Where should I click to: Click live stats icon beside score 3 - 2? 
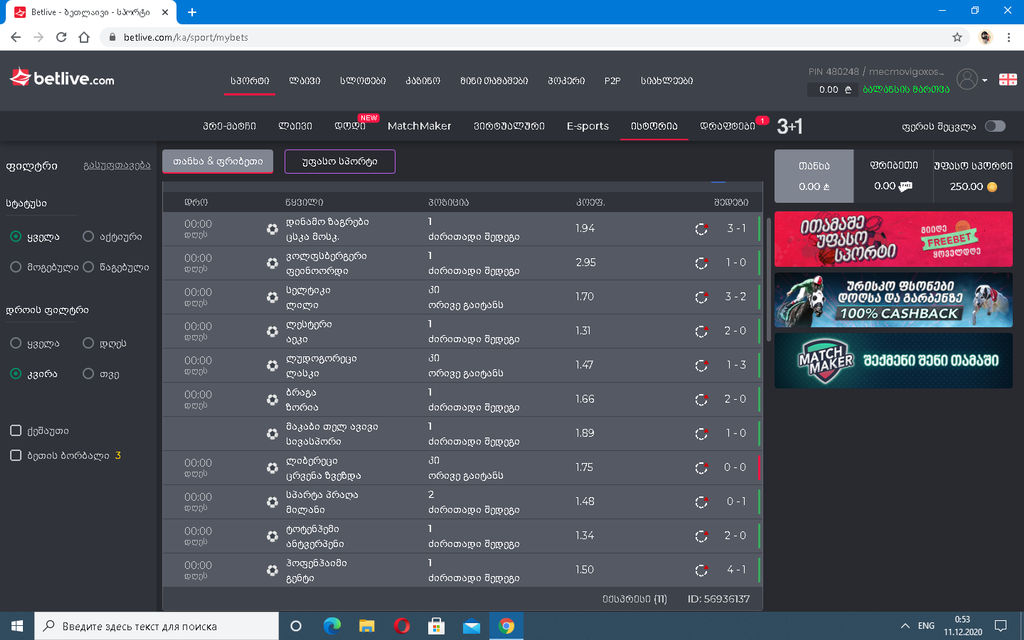point(701,296)
